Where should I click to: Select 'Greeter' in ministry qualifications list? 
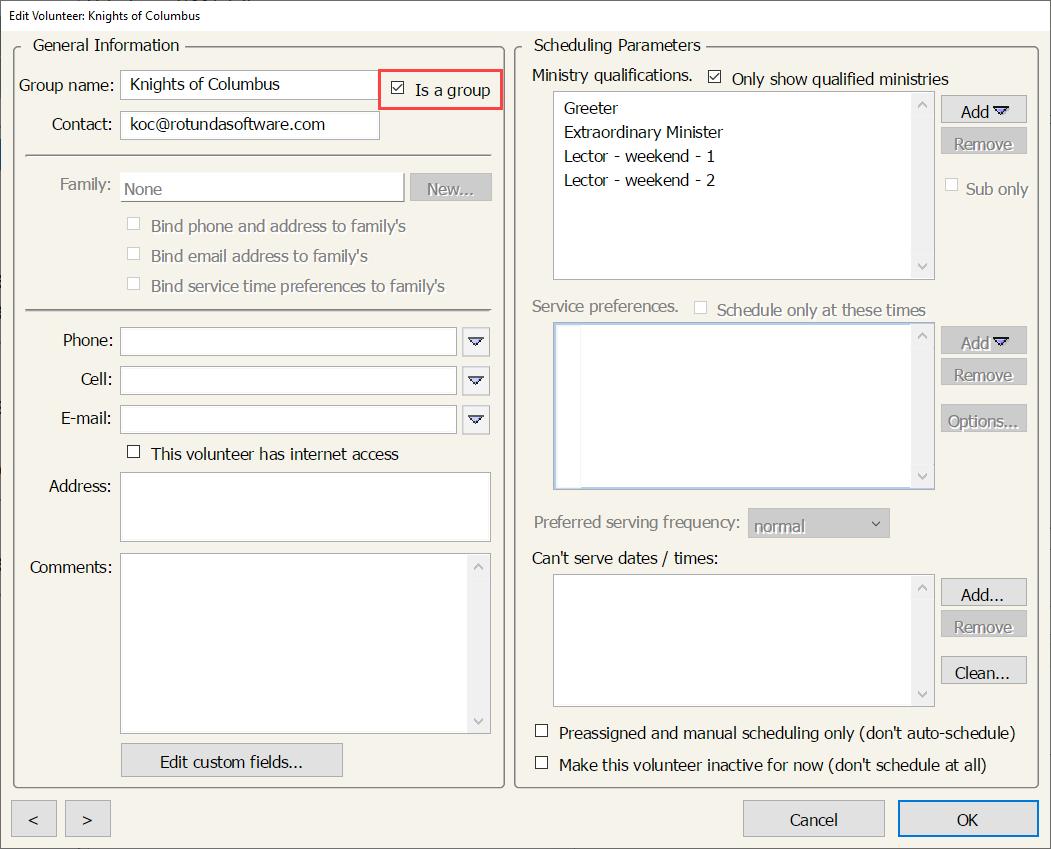tap(591, 108)
